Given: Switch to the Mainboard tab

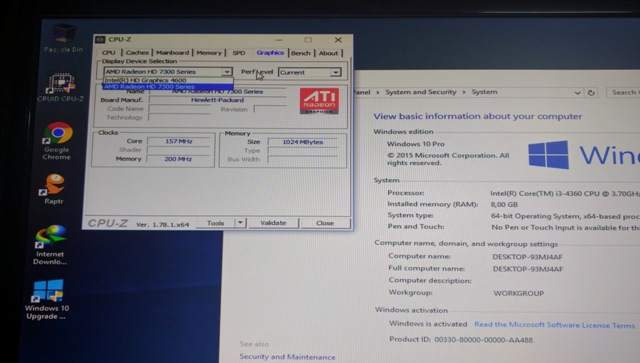Looking at the screenshot, I should click(x=173, y=53).
